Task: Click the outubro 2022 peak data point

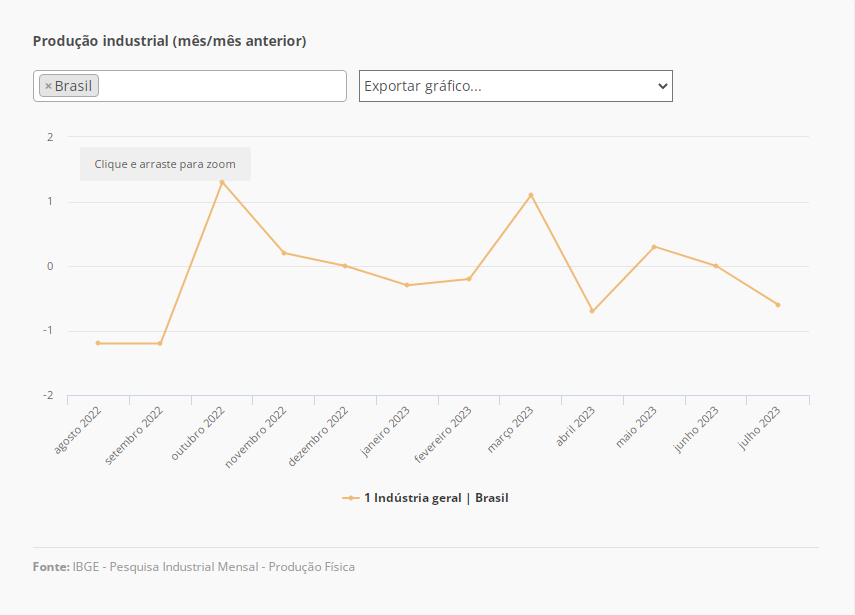Action: point(222,182)
